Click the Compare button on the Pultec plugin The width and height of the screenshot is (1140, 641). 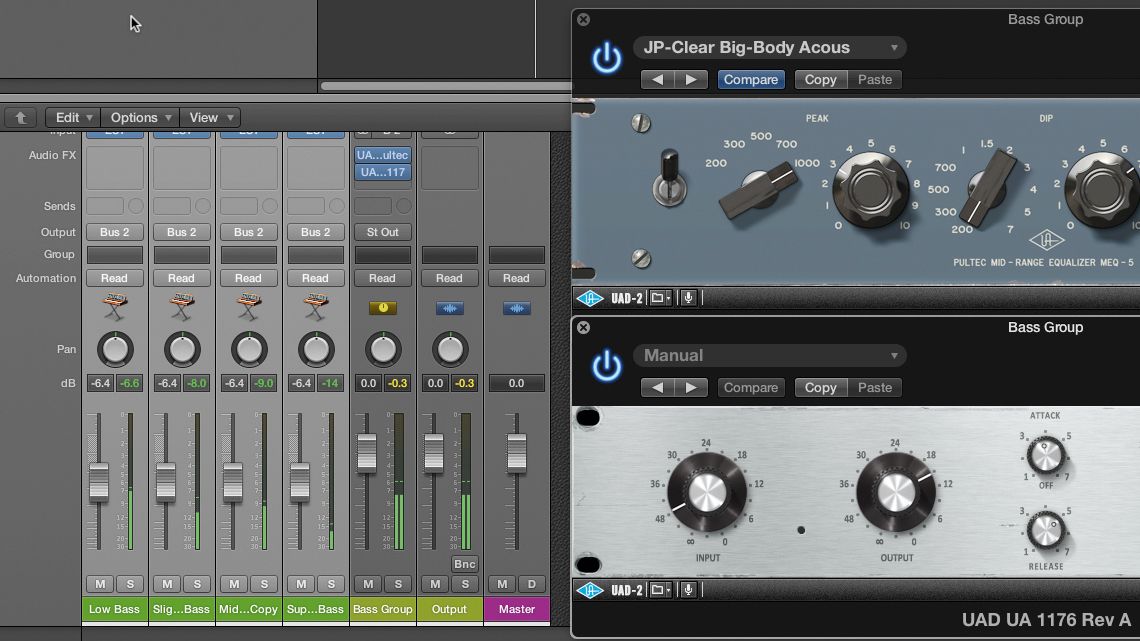tap(751, 79)
